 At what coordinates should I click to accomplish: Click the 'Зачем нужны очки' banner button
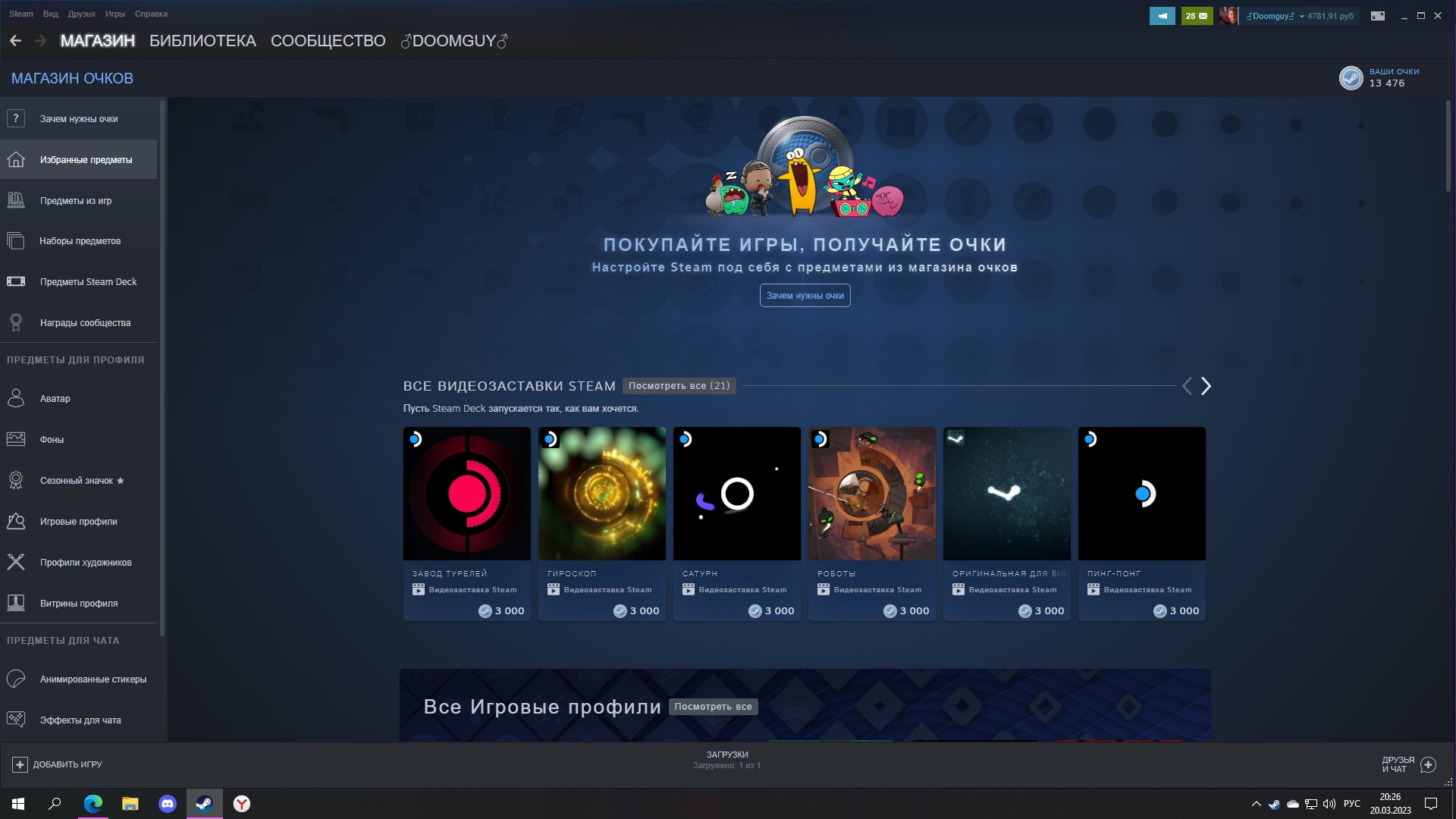click(805, 296)
